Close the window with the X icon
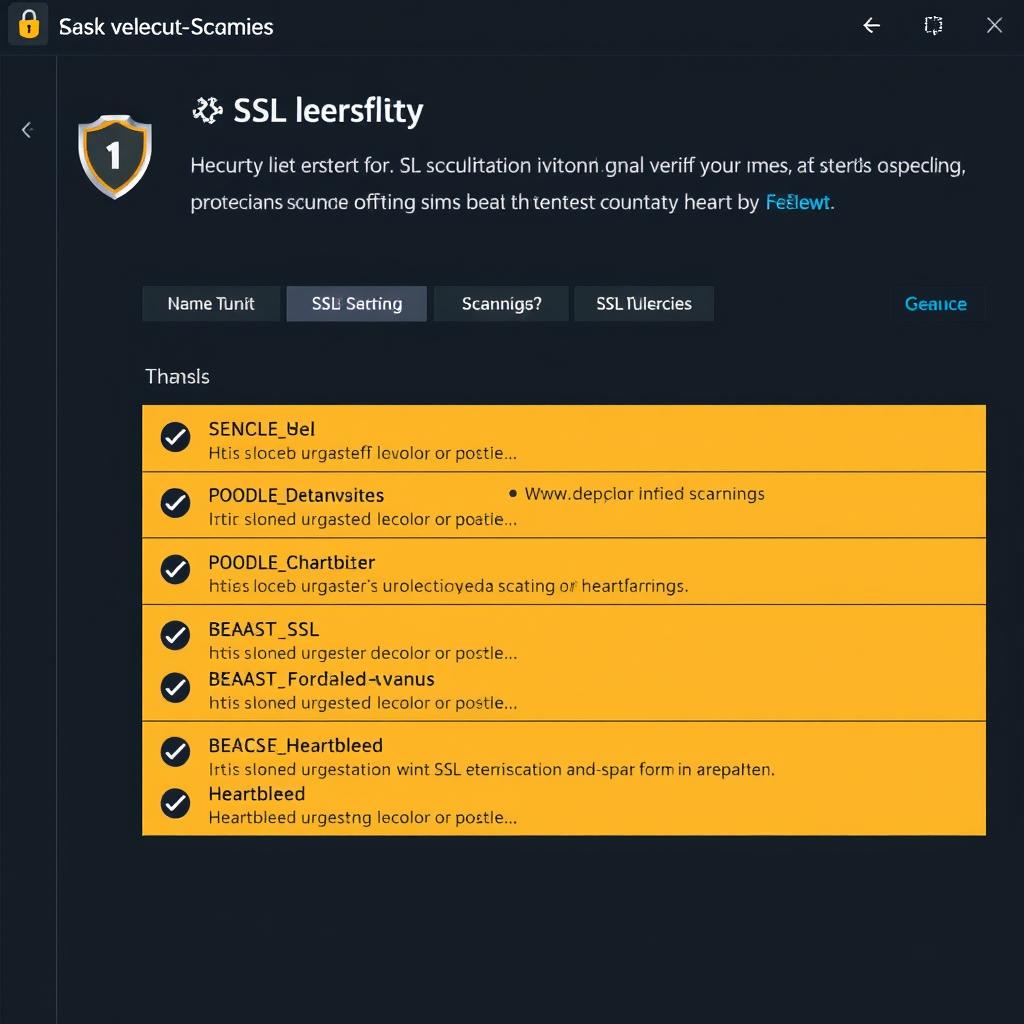 (x=994, y=25)
